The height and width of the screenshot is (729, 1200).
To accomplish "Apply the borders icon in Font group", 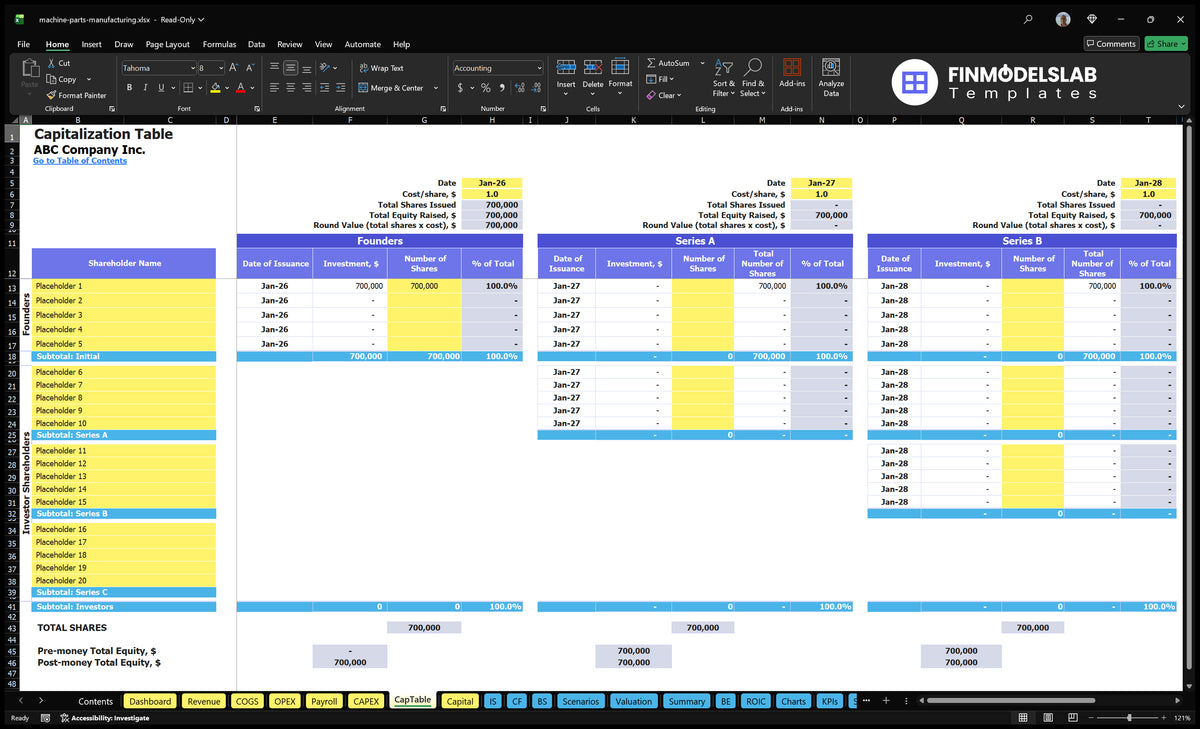I will (188, 88).
